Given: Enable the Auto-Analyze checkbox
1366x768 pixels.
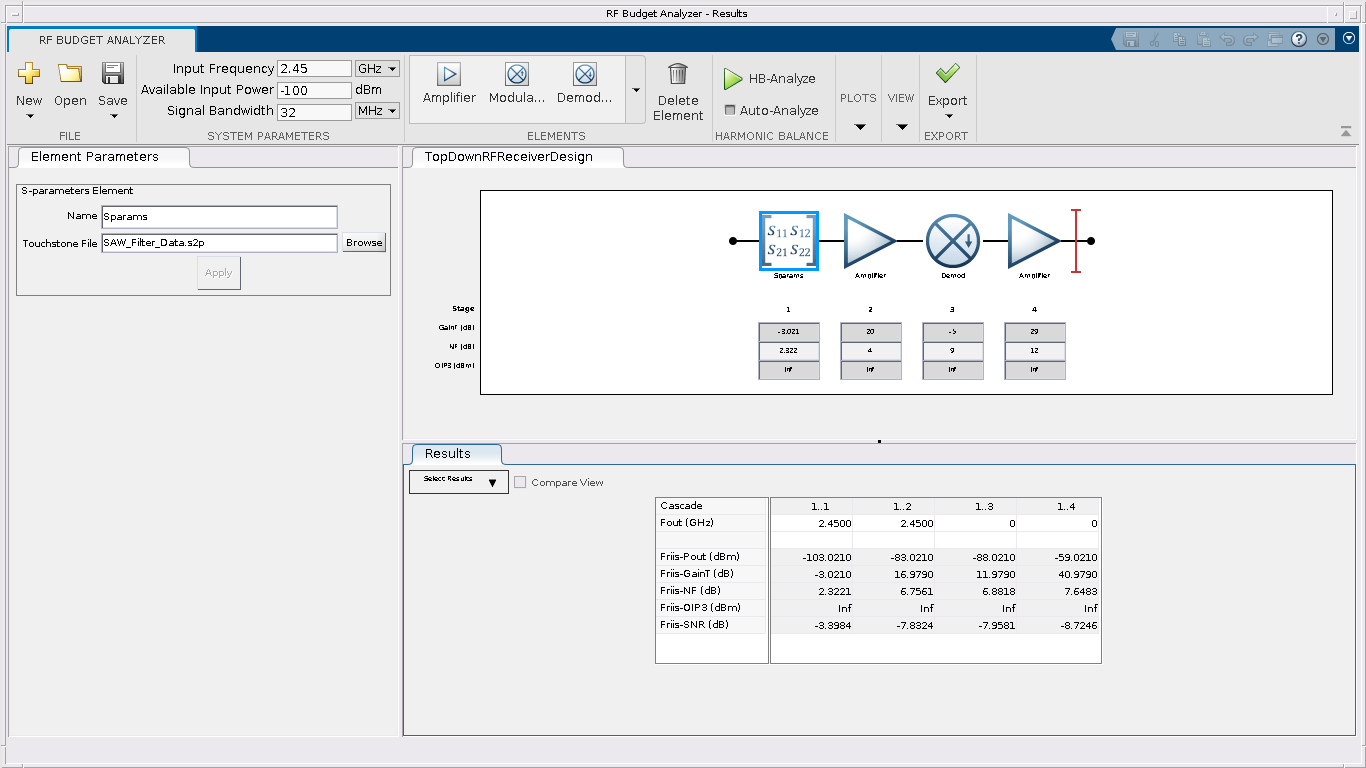Looking at the screenshot, I should tap(730, 110).
